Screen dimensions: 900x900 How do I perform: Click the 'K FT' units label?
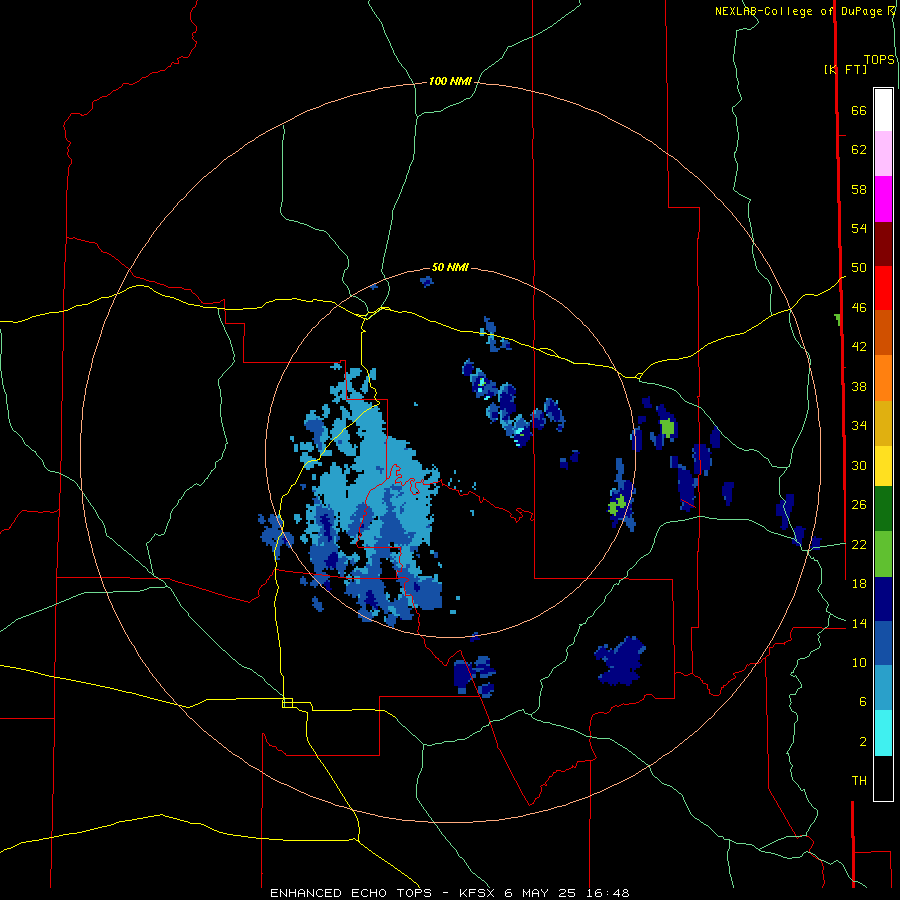845,69
